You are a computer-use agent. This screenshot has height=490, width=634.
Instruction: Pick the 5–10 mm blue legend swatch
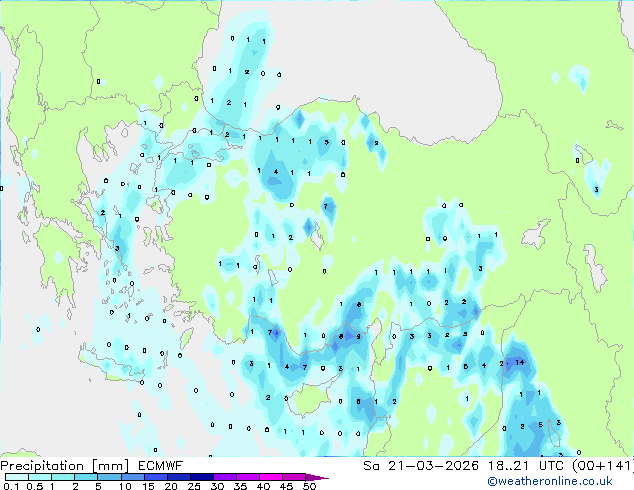coord(109,477)
